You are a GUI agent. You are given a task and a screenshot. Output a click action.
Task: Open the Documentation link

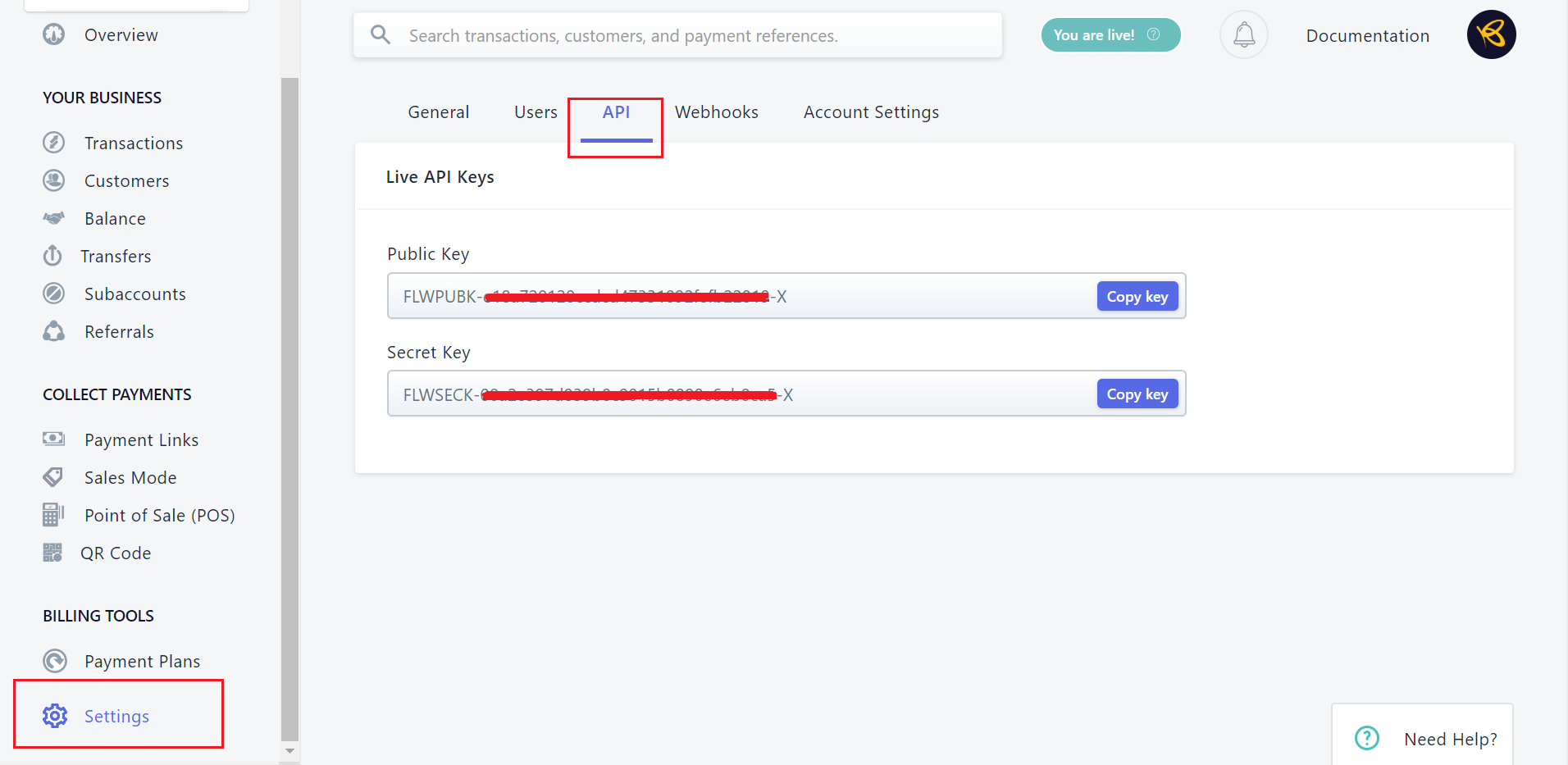1367,35
